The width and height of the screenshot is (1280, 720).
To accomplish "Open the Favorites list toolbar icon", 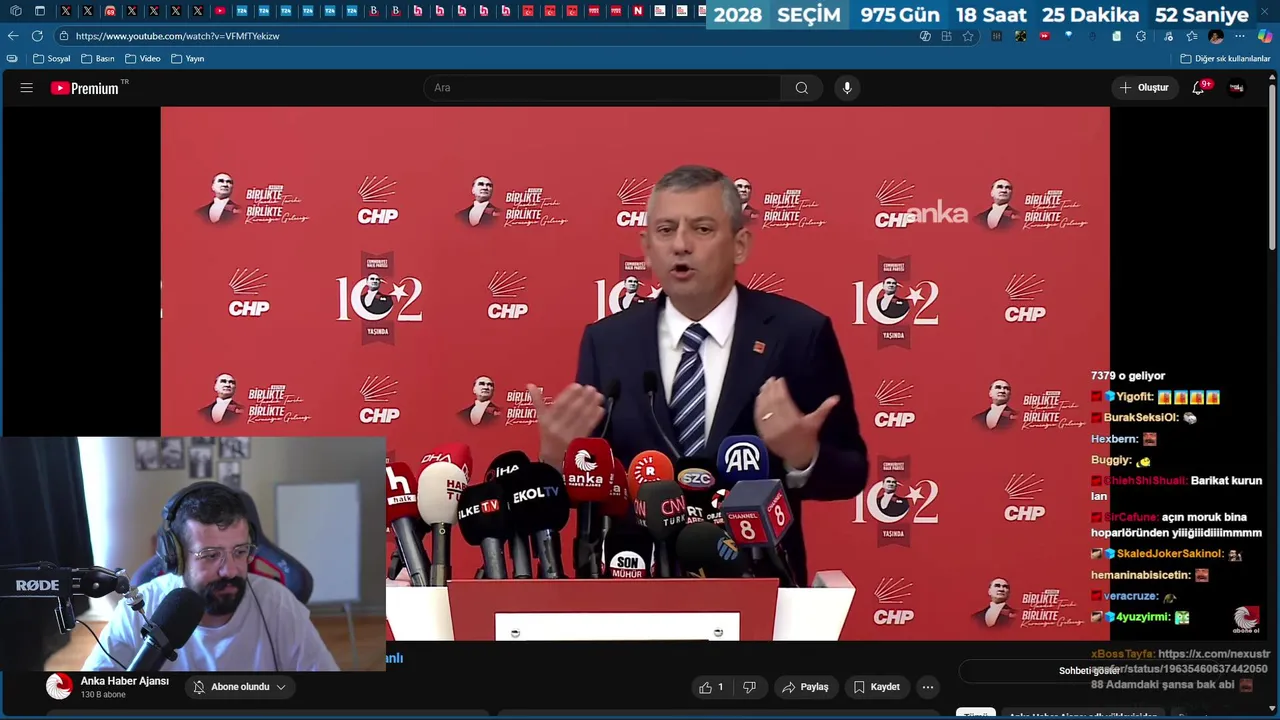I will [1192, 36].
